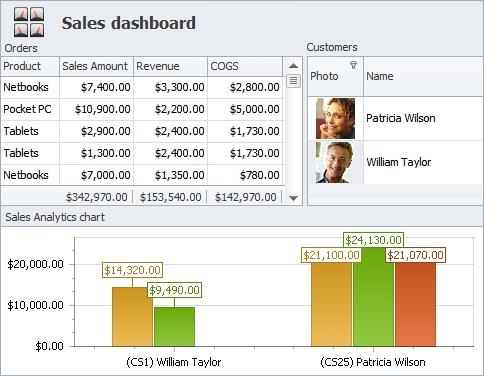
Task: Click the $2,200.00 revenue cell
Action: 170,109
